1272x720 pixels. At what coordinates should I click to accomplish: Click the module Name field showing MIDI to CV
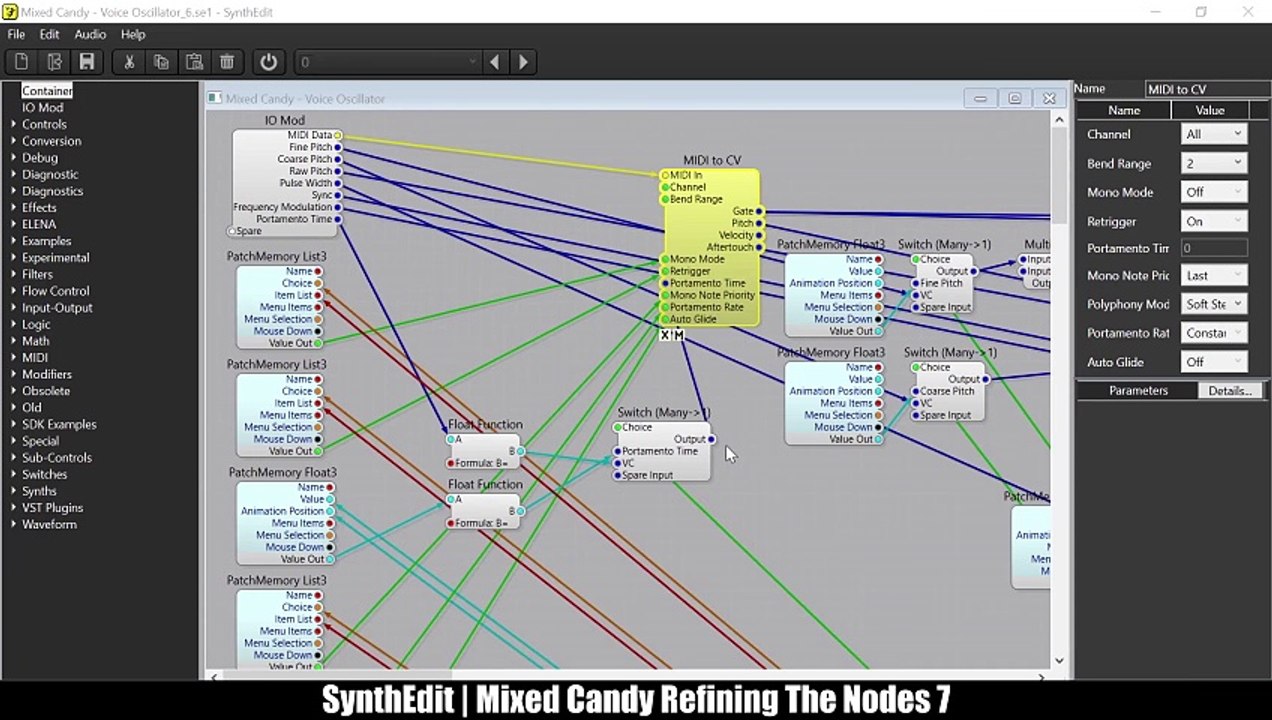coord(1206,89)
